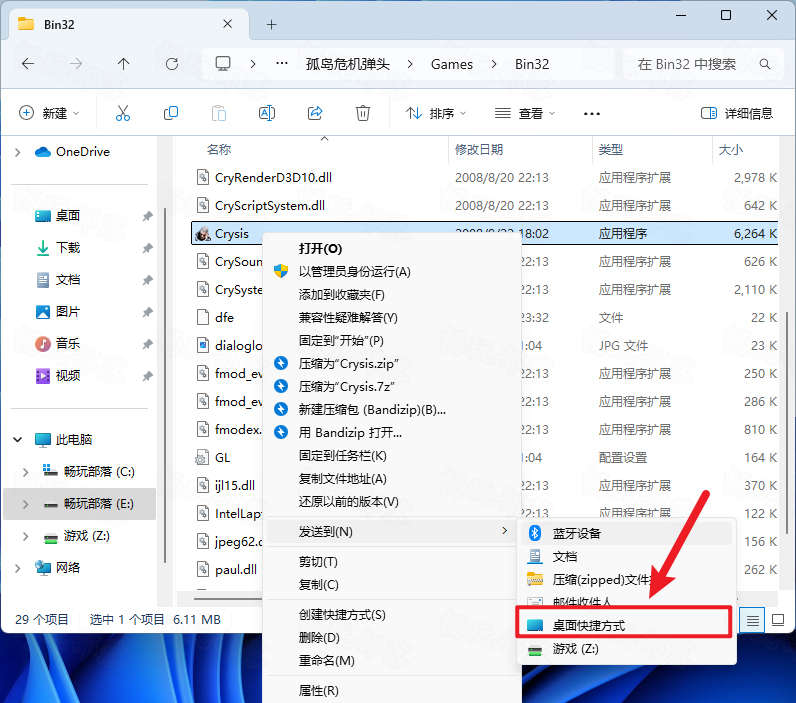This screenshot has height=703, width=796.
Task: Expand the 畅玩部落 (C:) drive node
Action: [x=25, y=472]
